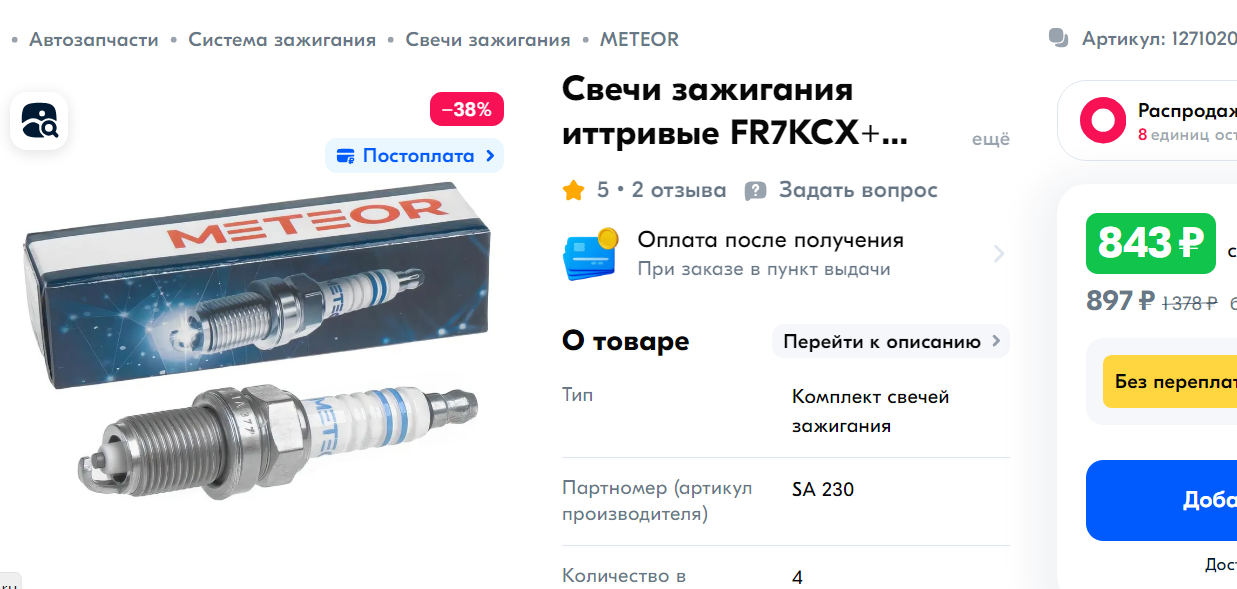Screen dimensions: 1237x589
Task: Open the Система зажигания breadcrumb
Action: (282, 39)
